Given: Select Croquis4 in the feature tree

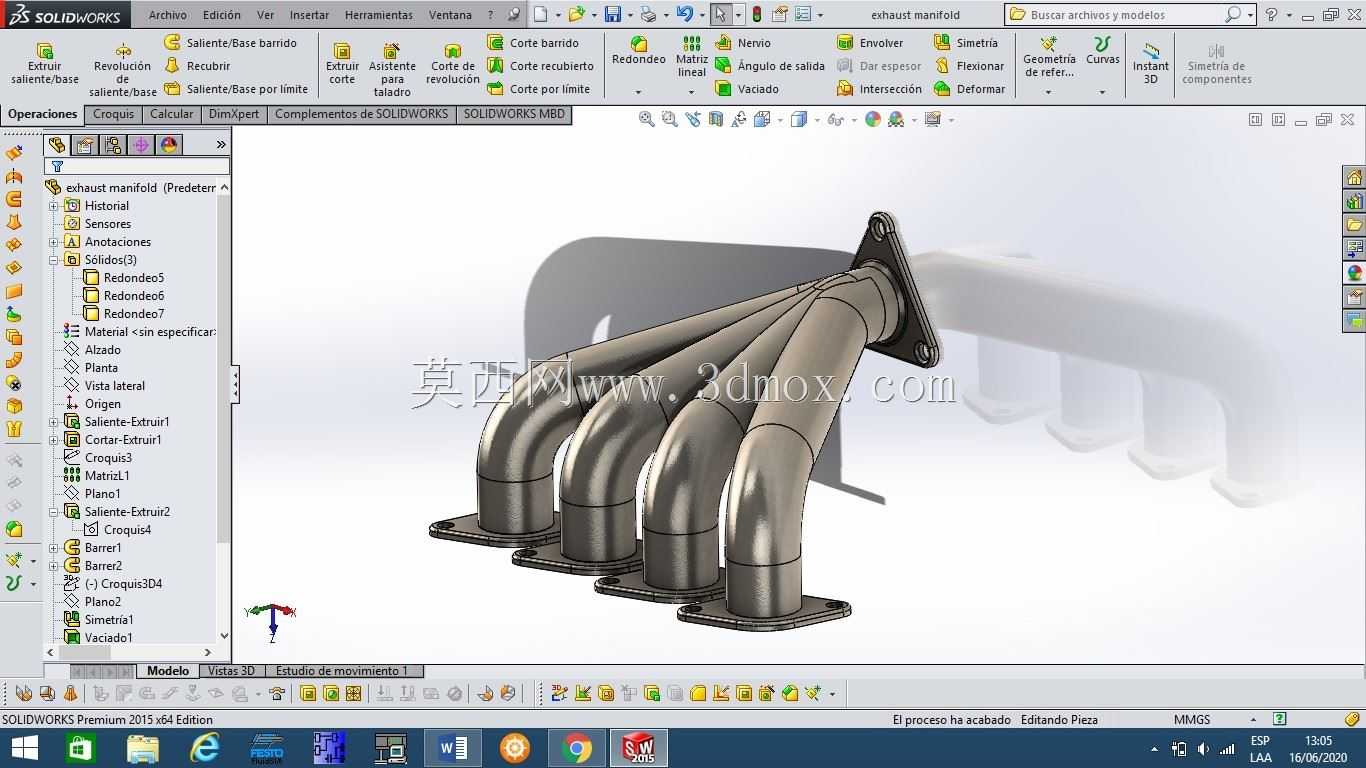Looking at the screenshot, I should (x=127, y=530).
